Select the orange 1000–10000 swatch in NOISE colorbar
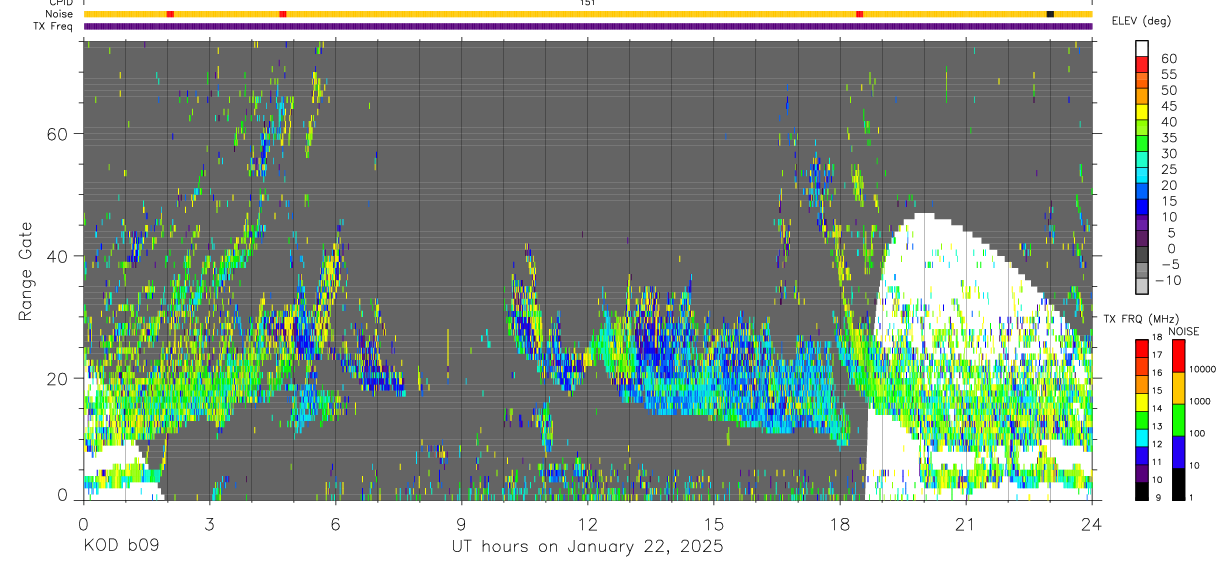Viewport: 1228px width, 567px height. [x=1178, y=388]
